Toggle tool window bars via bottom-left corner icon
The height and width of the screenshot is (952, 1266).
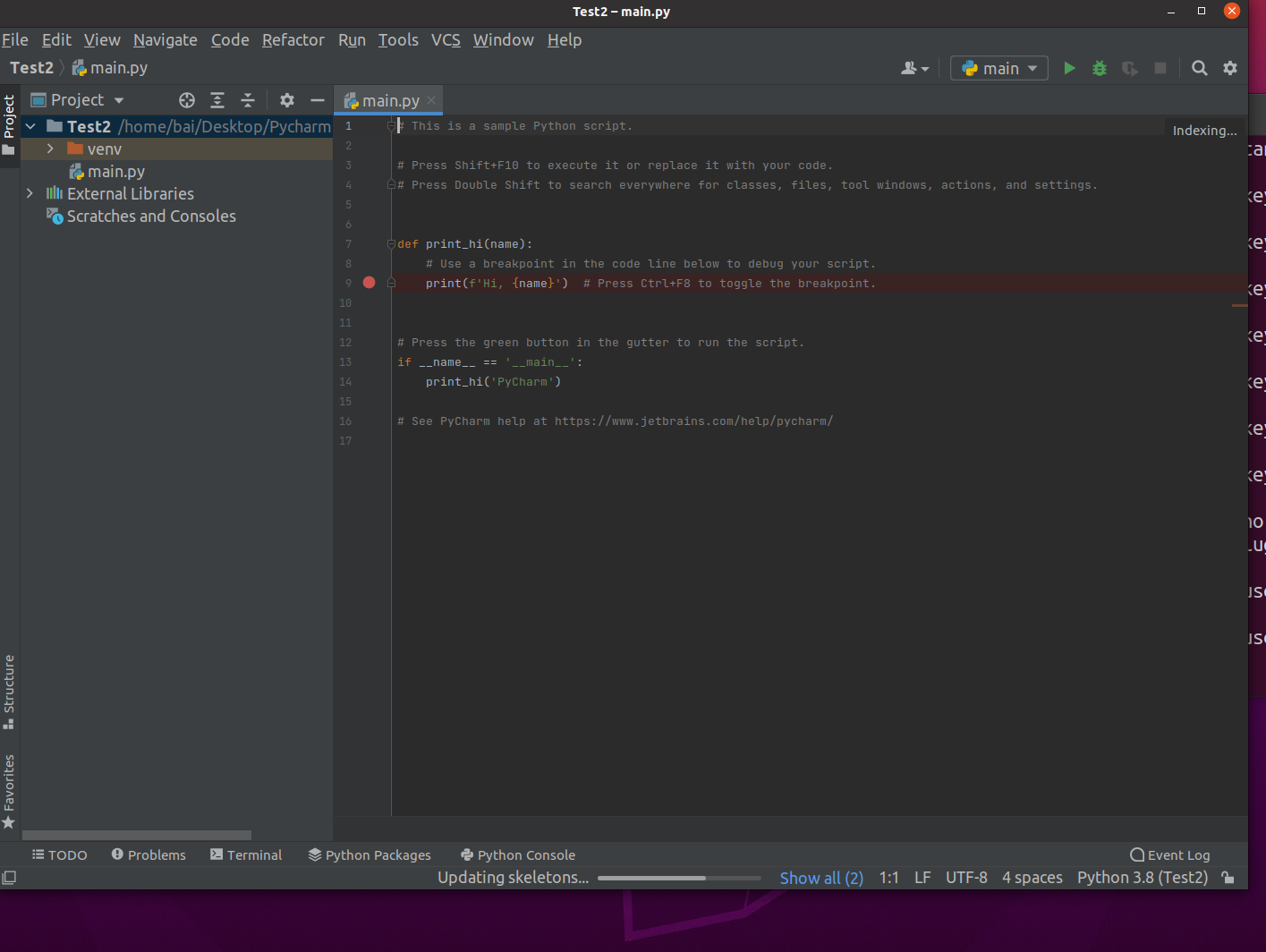click(9, 878)
